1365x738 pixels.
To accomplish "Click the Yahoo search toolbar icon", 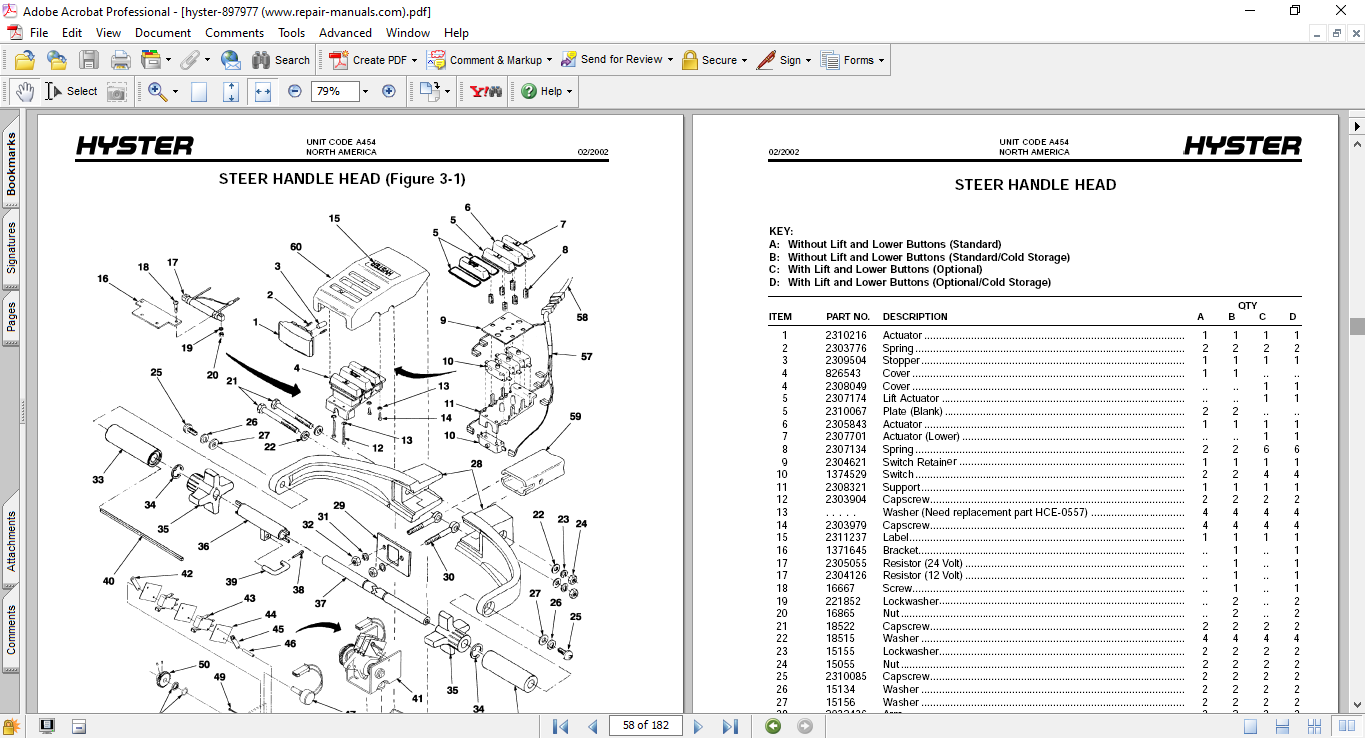I will (486, 91).
